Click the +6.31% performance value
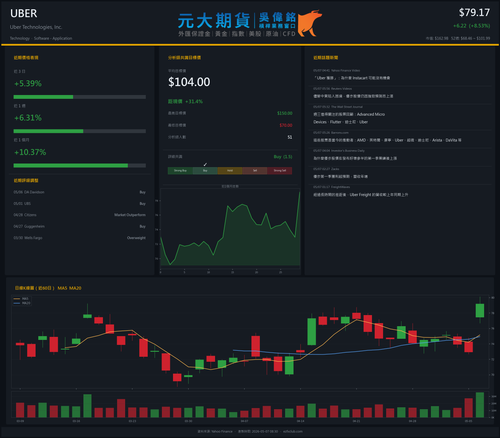The height and width of the screenshot is (438, 500). point(28,118)
